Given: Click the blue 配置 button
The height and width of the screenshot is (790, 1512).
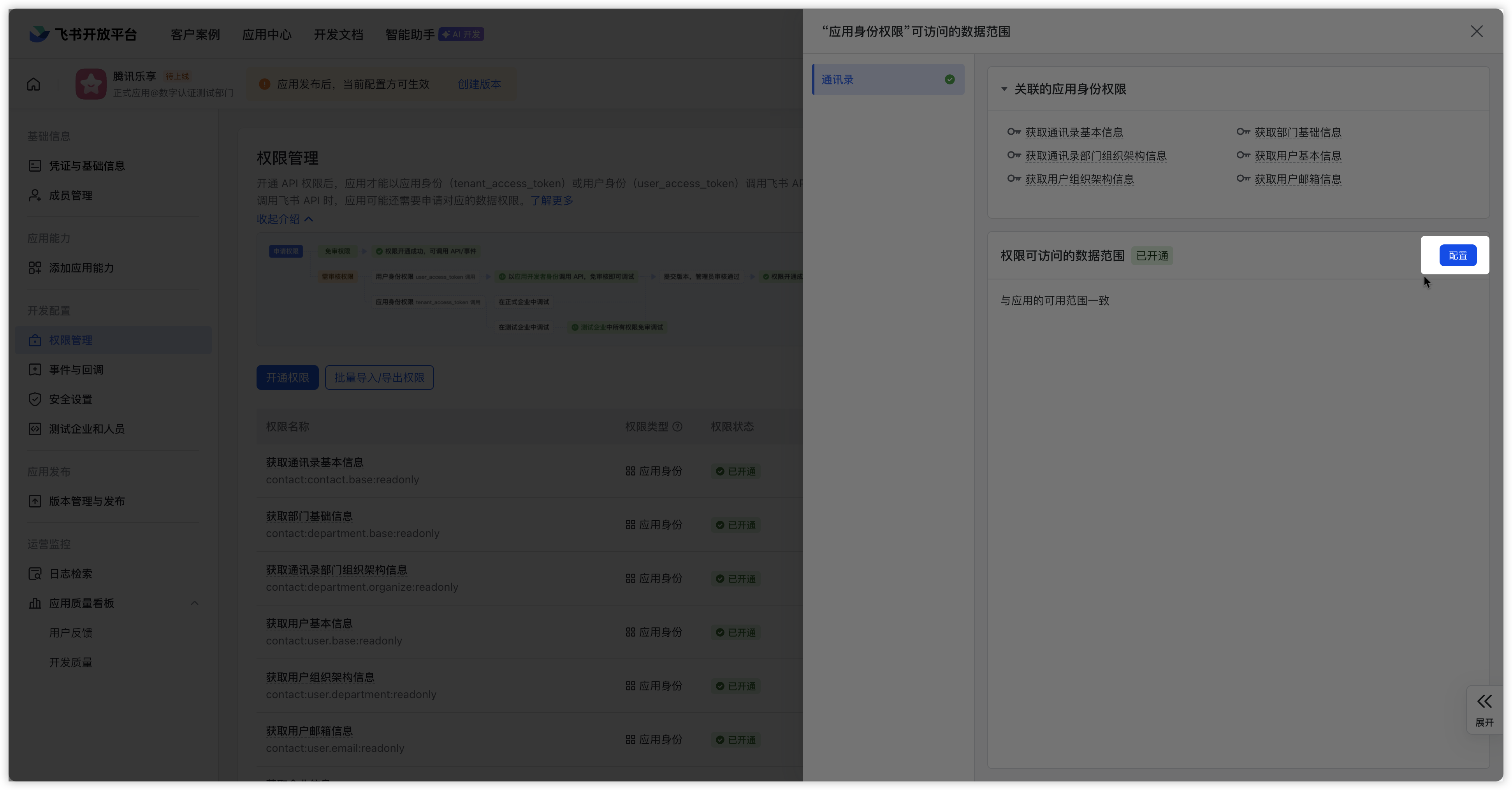Looking at the screenshot, I should tap(1457, 255).
